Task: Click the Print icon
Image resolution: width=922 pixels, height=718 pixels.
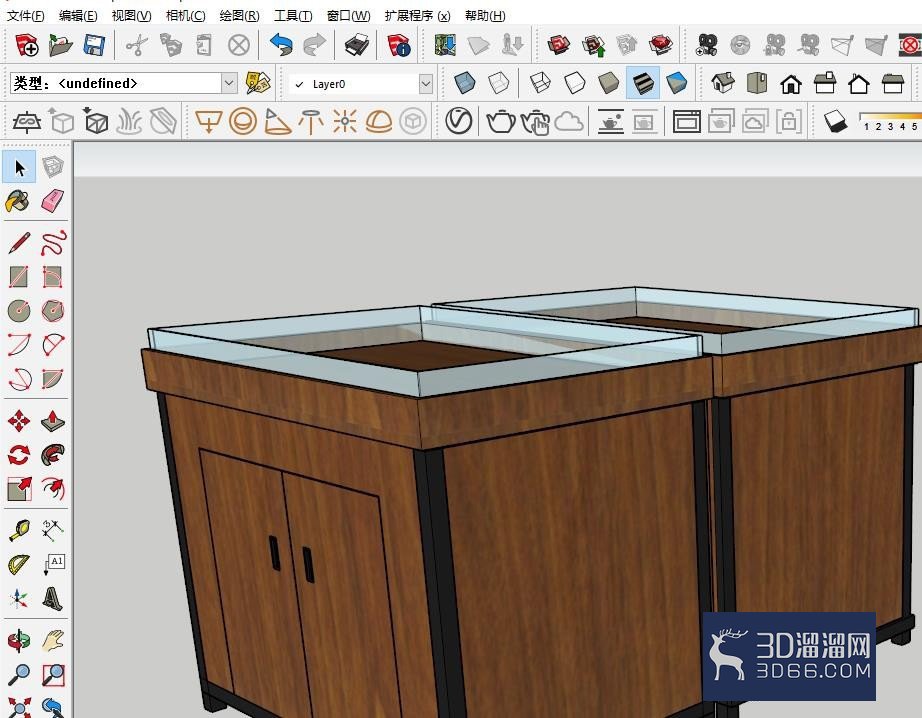Action: (356, 45)
